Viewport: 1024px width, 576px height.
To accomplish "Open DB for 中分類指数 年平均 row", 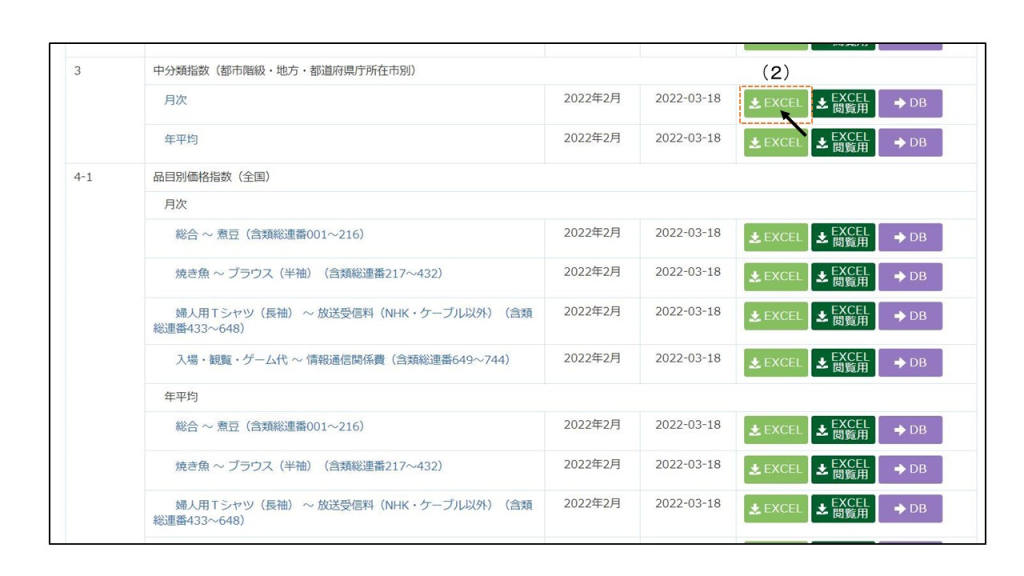I will [x=910, y=143].
